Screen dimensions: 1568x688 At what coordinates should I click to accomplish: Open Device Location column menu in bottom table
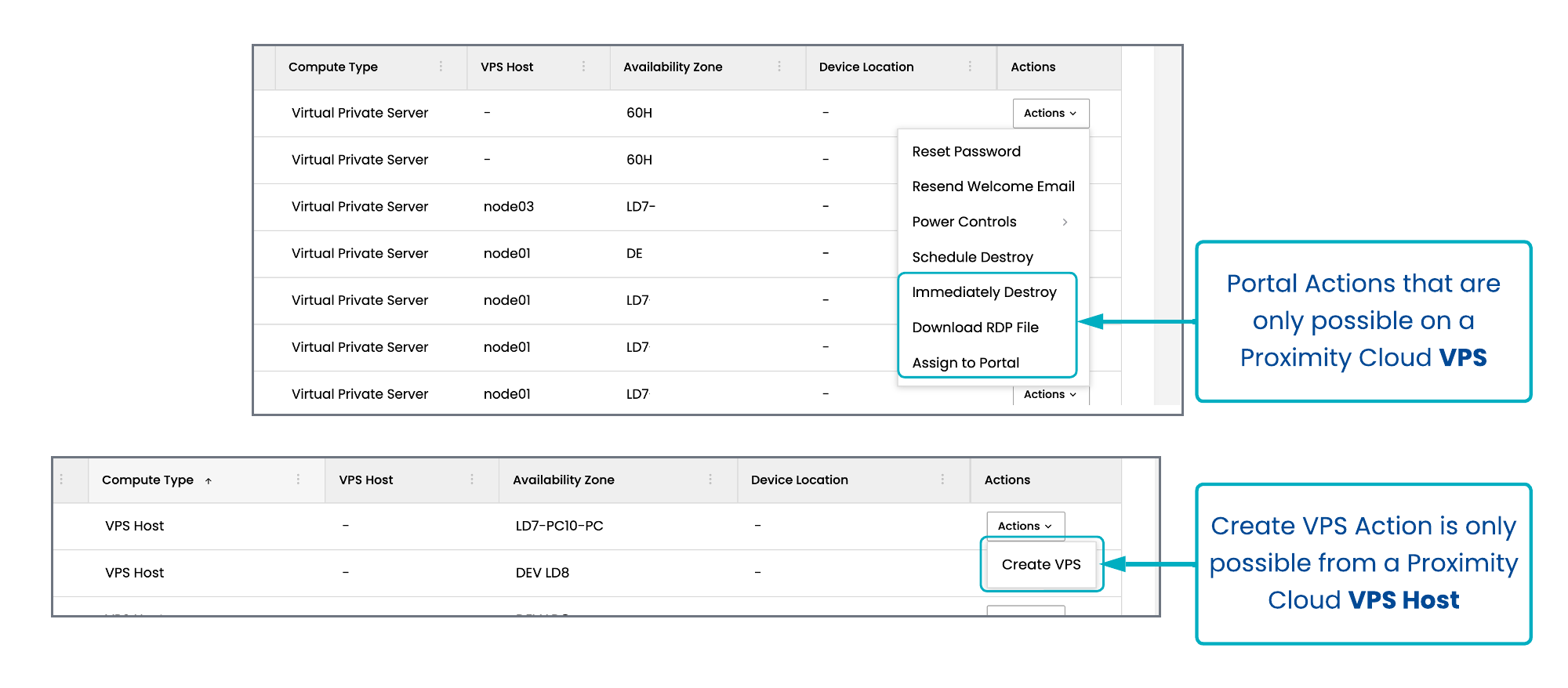[x=942, y=479]
